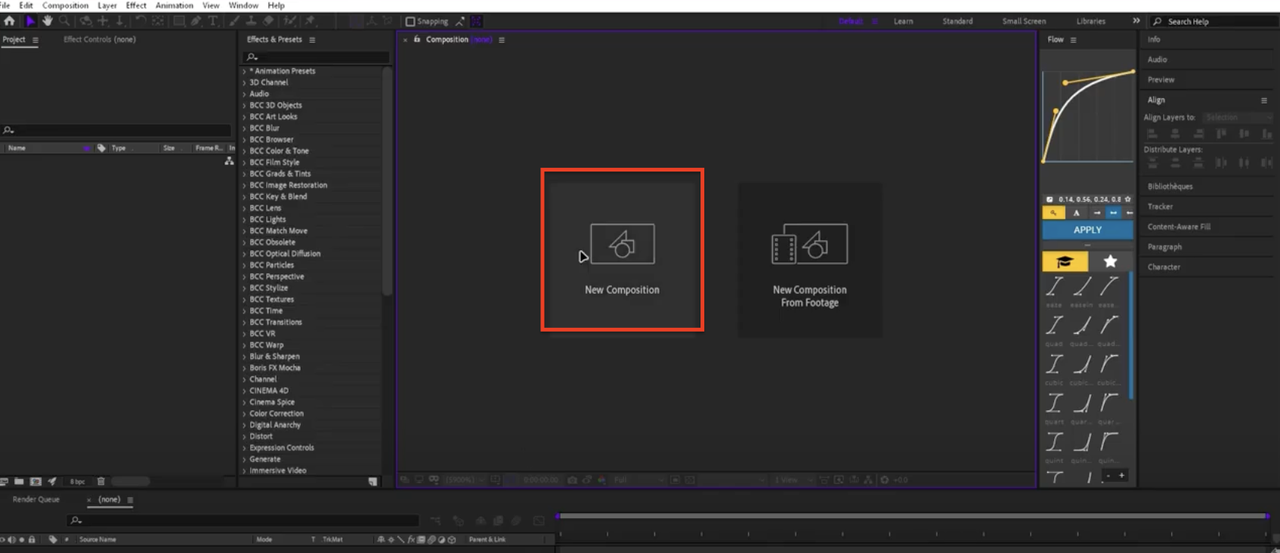Viewport: 1280px width, 553px height.
Task: Open the Flow favorites star tab
Action: pos(1110,261)
